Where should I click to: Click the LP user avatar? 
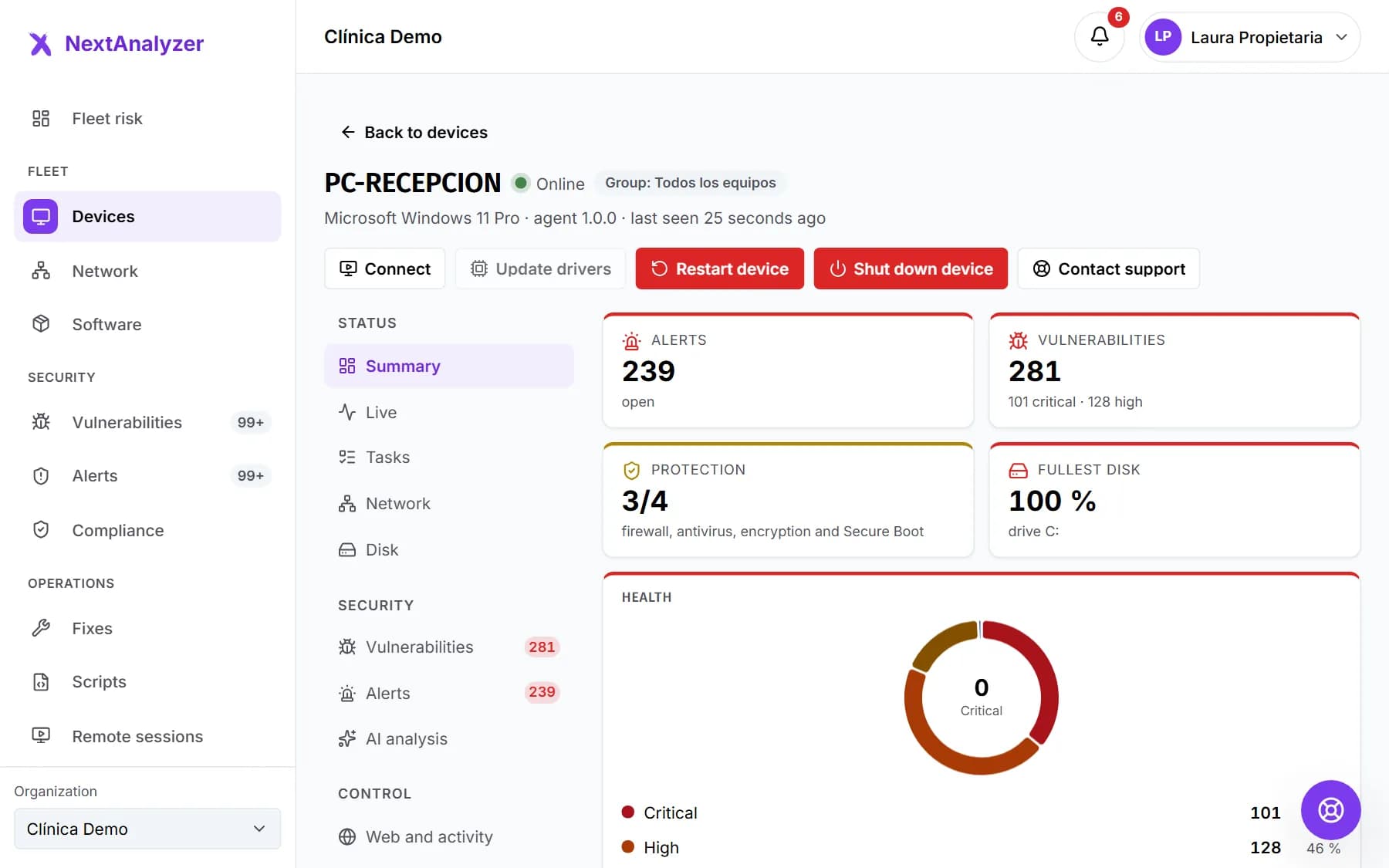point(1163,36)
